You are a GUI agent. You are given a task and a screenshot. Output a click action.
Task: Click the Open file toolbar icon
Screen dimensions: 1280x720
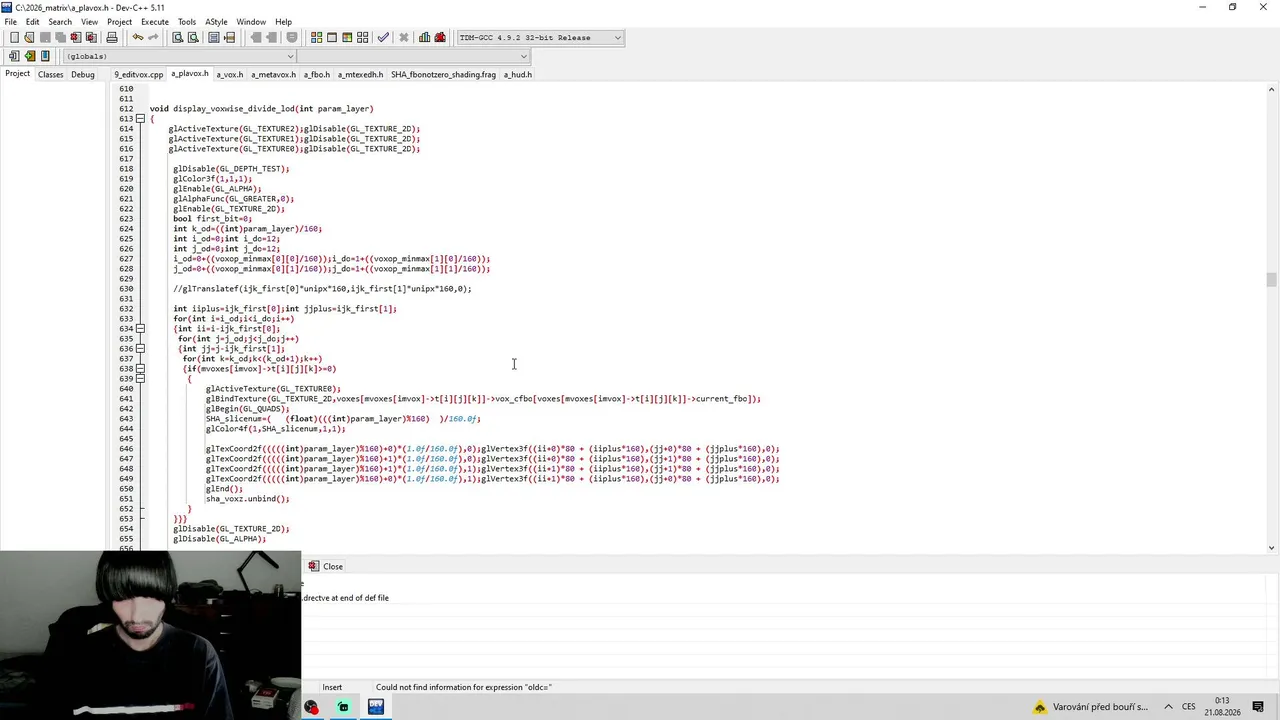click(30, 38)
